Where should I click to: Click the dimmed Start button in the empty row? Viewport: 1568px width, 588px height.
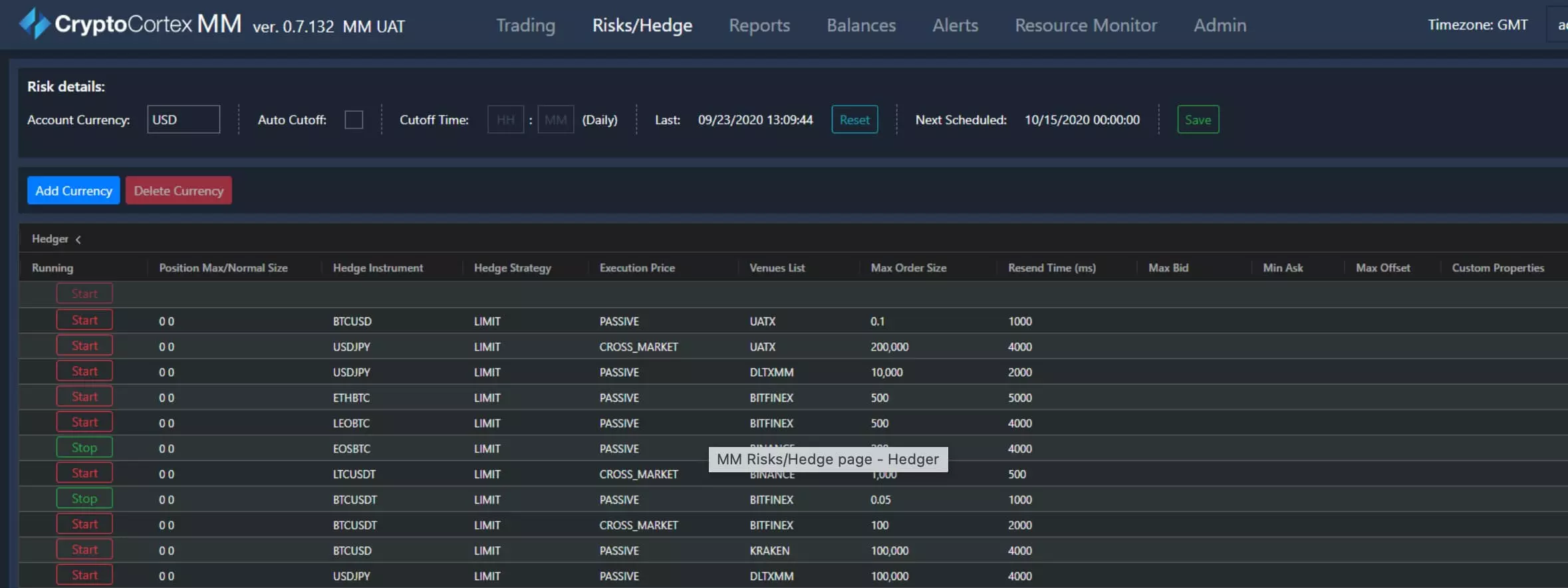click(x=84, y=293)
